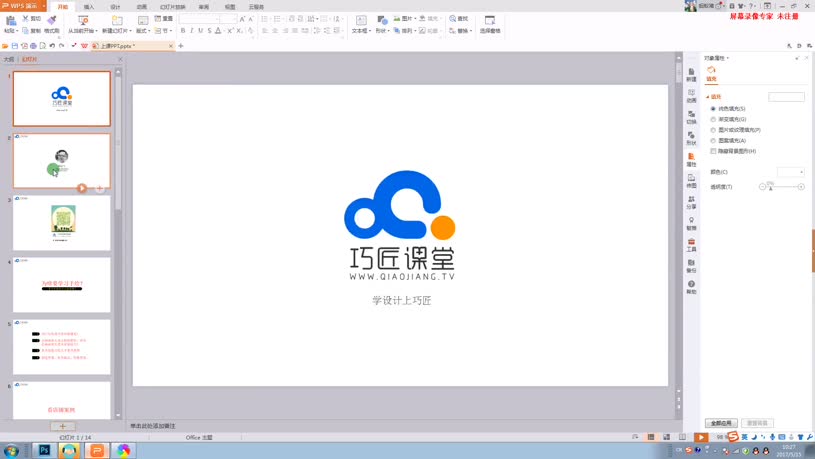Start slideshow from current slide (从当前开始)
Screen dimensions: 815x459
coord(83,24)
